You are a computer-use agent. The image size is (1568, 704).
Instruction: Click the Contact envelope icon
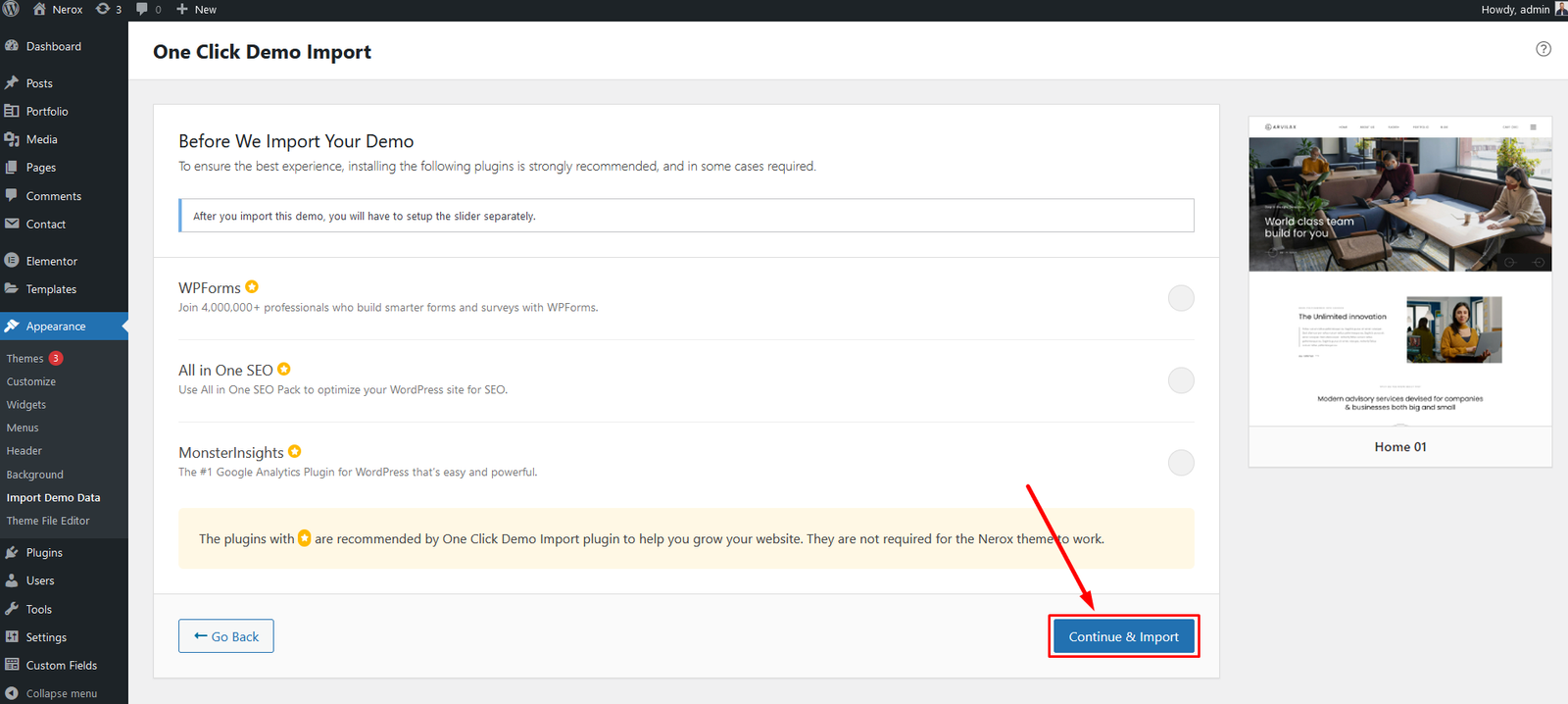point(12,224)
